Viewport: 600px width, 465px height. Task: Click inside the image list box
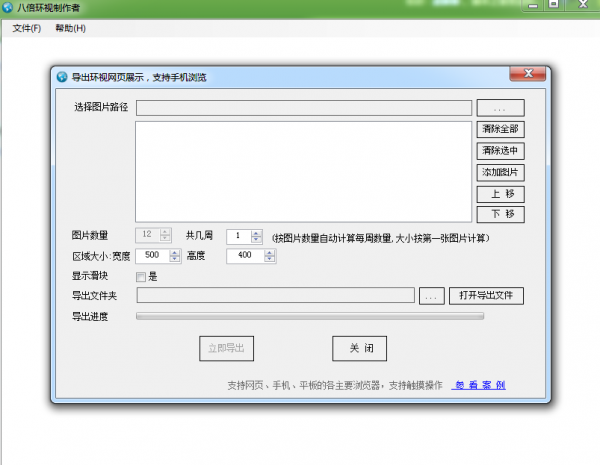point(303,171)
